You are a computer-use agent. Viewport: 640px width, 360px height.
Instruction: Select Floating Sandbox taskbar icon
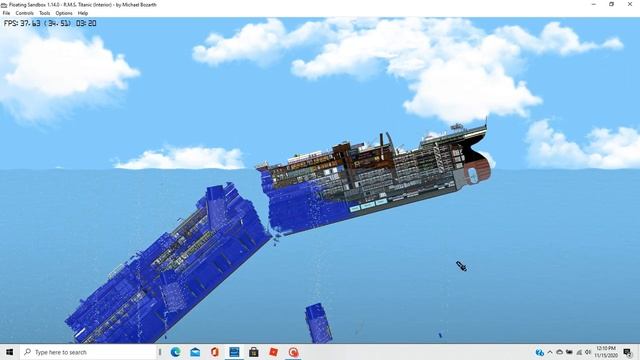tap(234, 352)
